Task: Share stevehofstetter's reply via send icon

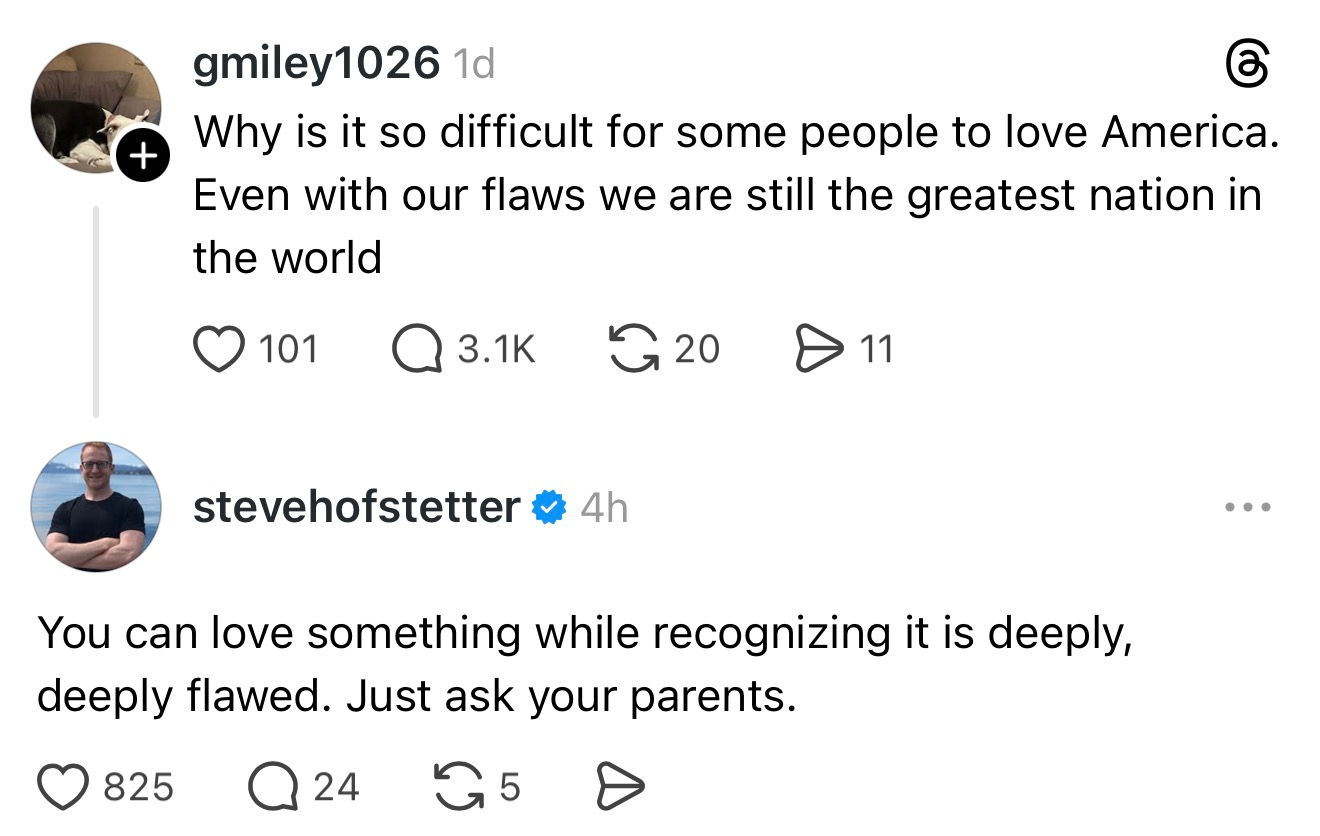Action: tap(620, 787)
